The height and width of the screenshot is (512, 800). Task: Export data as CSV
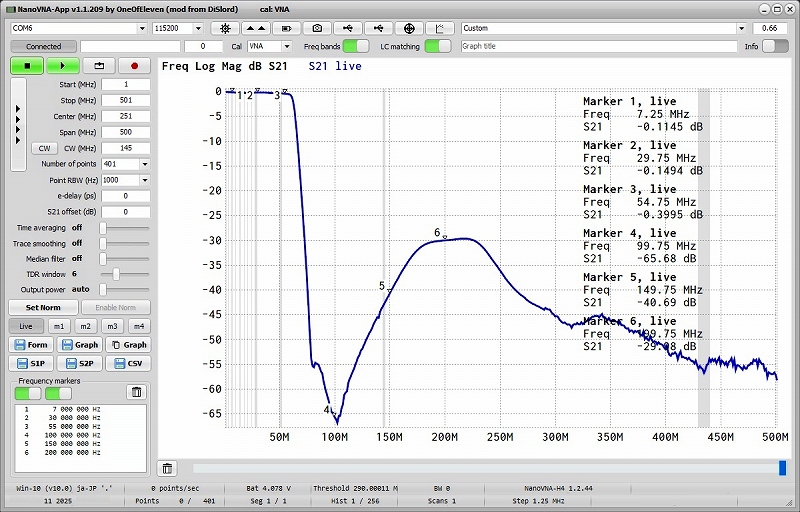130,363
